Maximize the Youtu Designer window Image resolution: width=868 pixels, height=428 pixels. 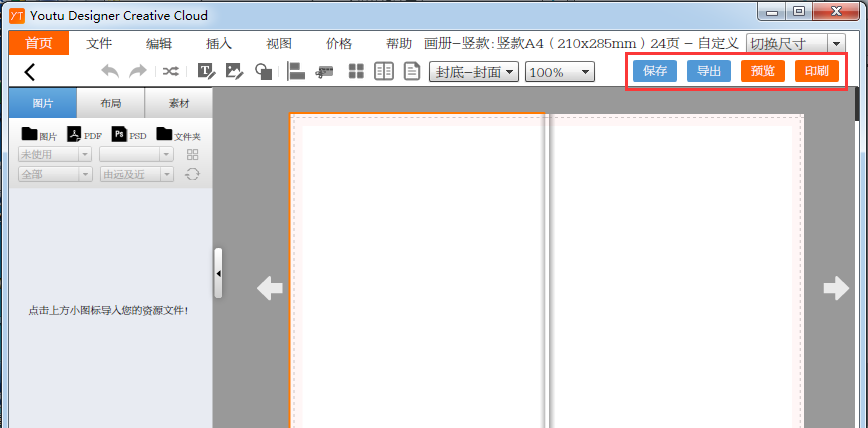799,11
